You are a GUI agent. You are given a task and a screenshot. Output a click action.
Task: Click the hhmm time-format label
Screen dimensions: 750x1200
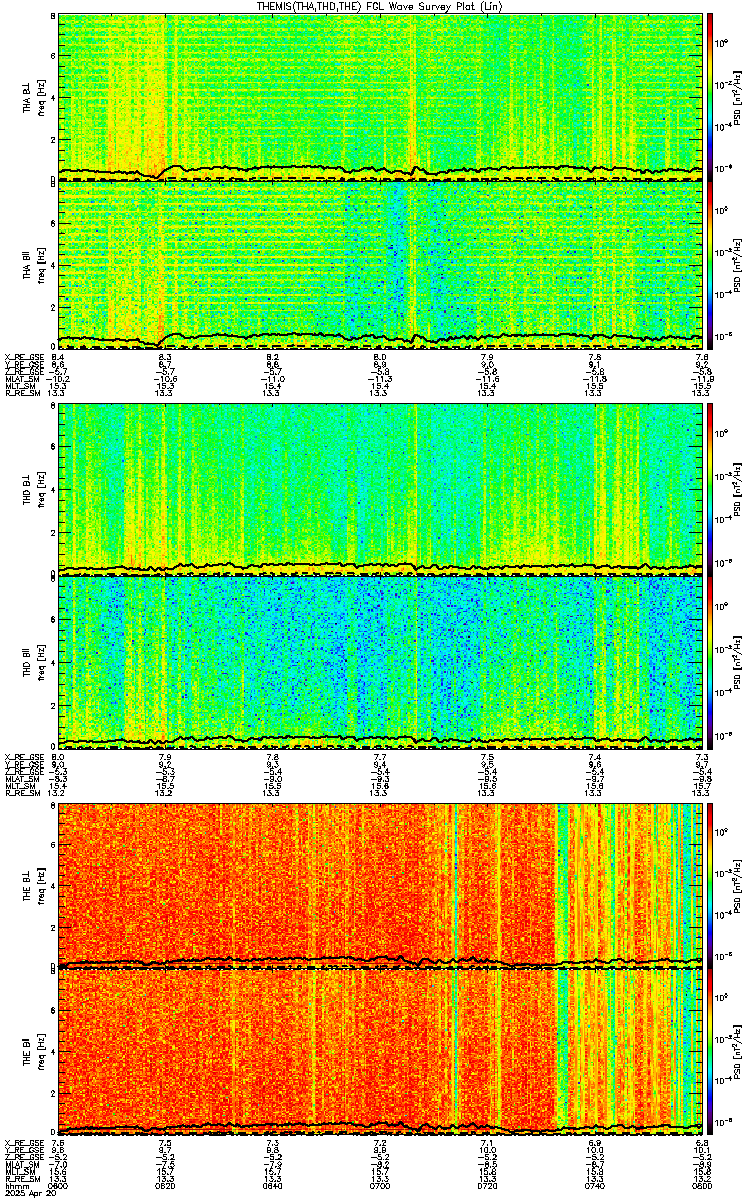coord(15,1187)
